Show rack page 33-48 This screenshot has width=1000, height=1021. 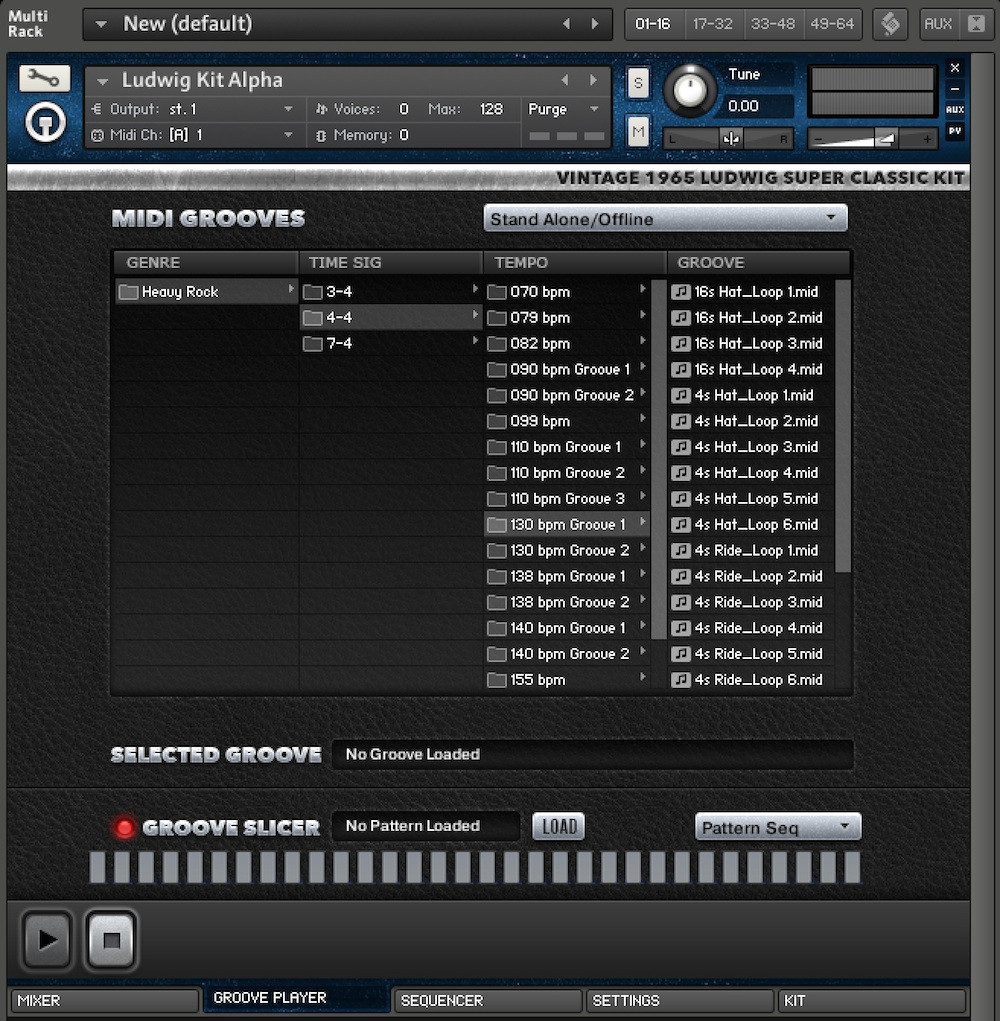pos(773,25)
